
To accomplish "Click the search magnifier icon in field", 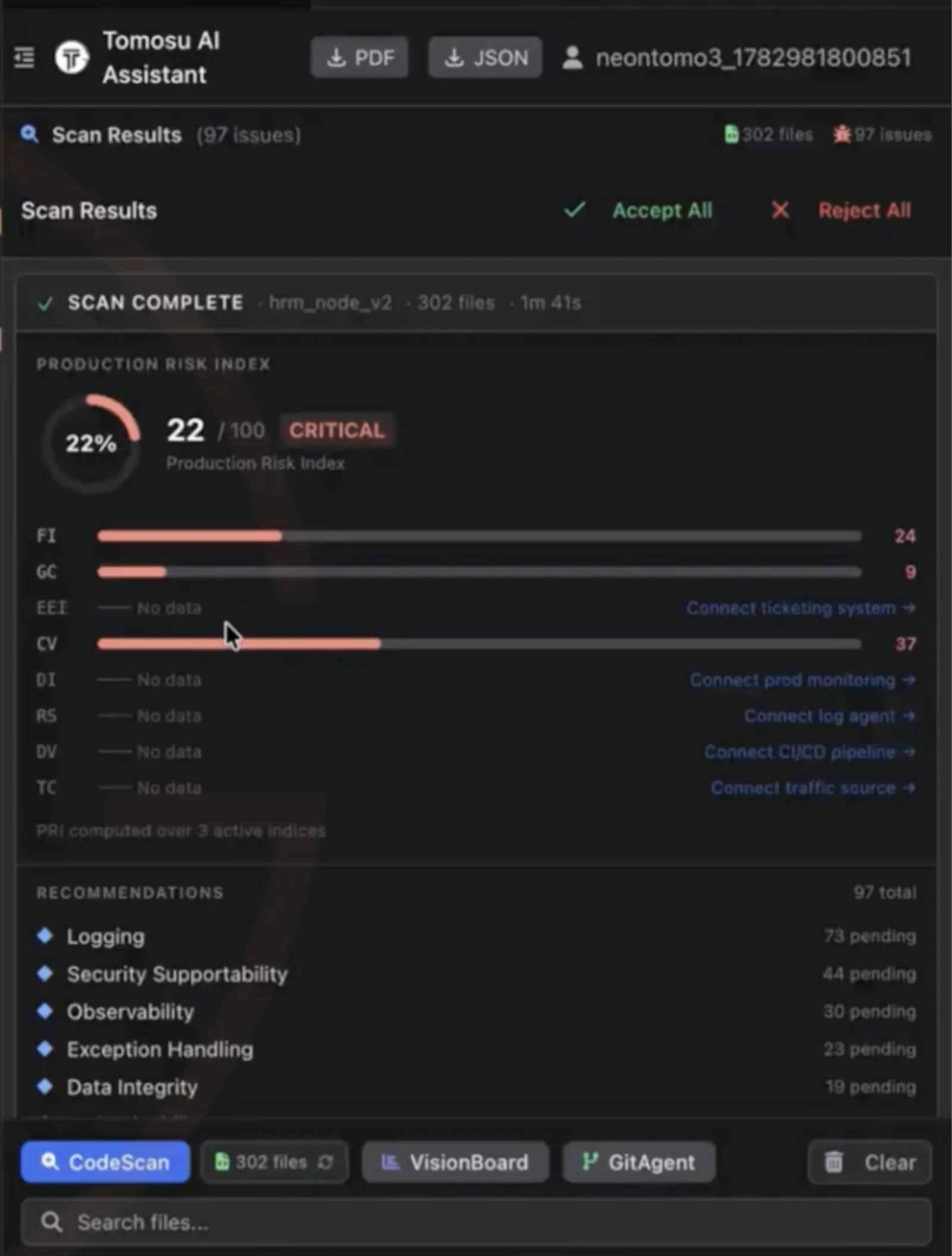I will pyautogui.click(x=51, y=1222).
